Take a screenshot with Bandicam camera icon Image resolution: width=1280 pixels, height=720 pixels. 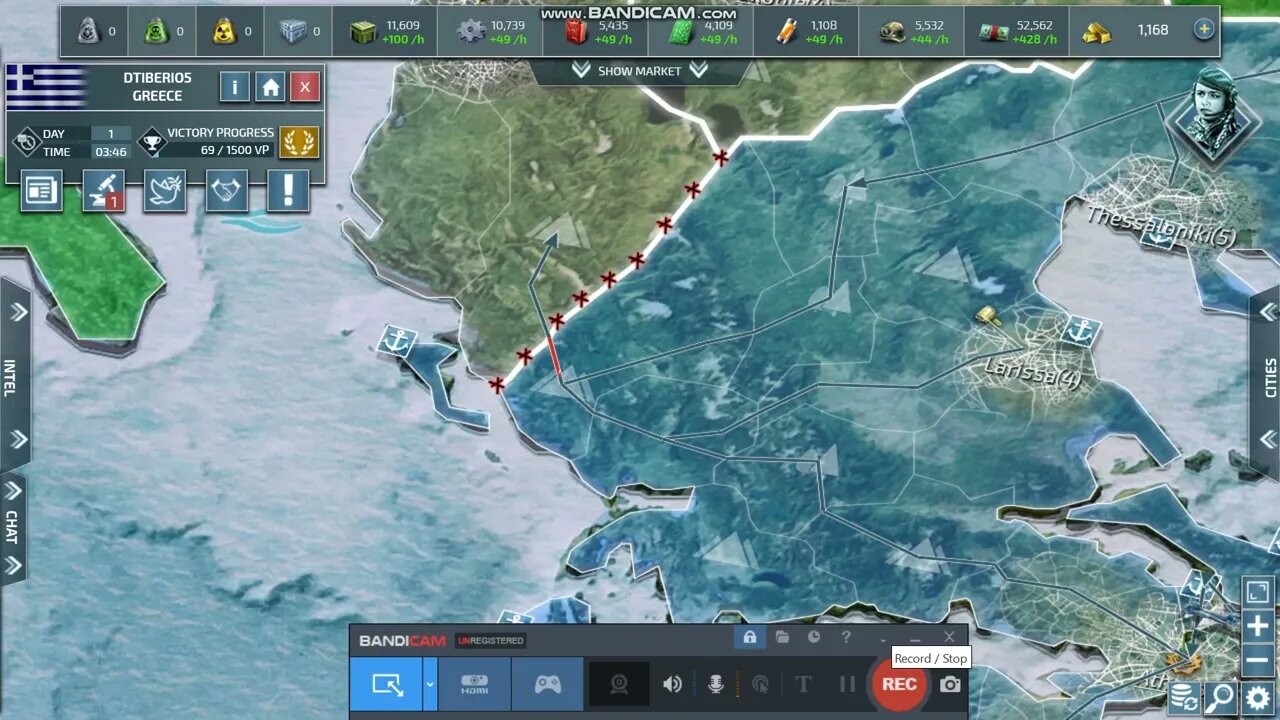pyautogui.click(x=950, y=685)
